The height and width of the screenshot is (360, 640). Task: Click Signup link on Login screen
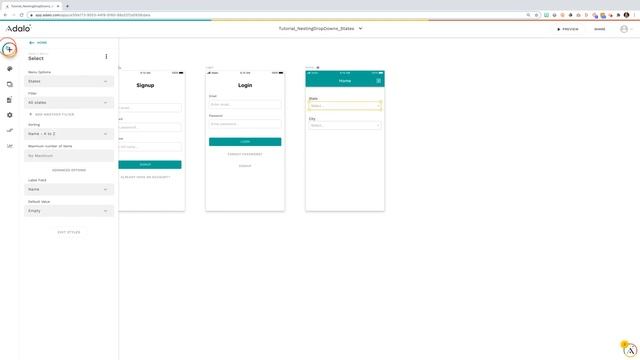(x=245, y=166)
